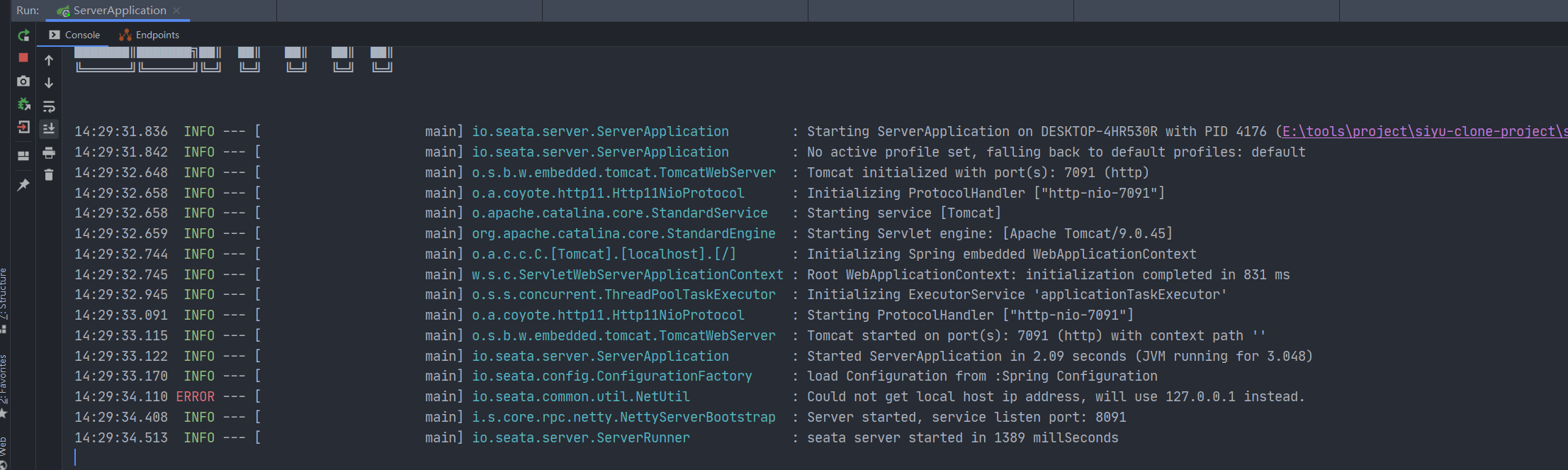Go down the stack trace with down arrow
The width and height of the screenshot is (1568, 470).
(x=49, y=83)
